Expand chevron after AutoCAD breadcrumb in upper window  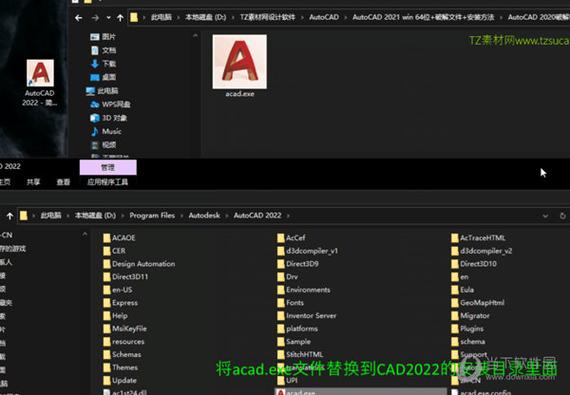click(x=346, y=17)
